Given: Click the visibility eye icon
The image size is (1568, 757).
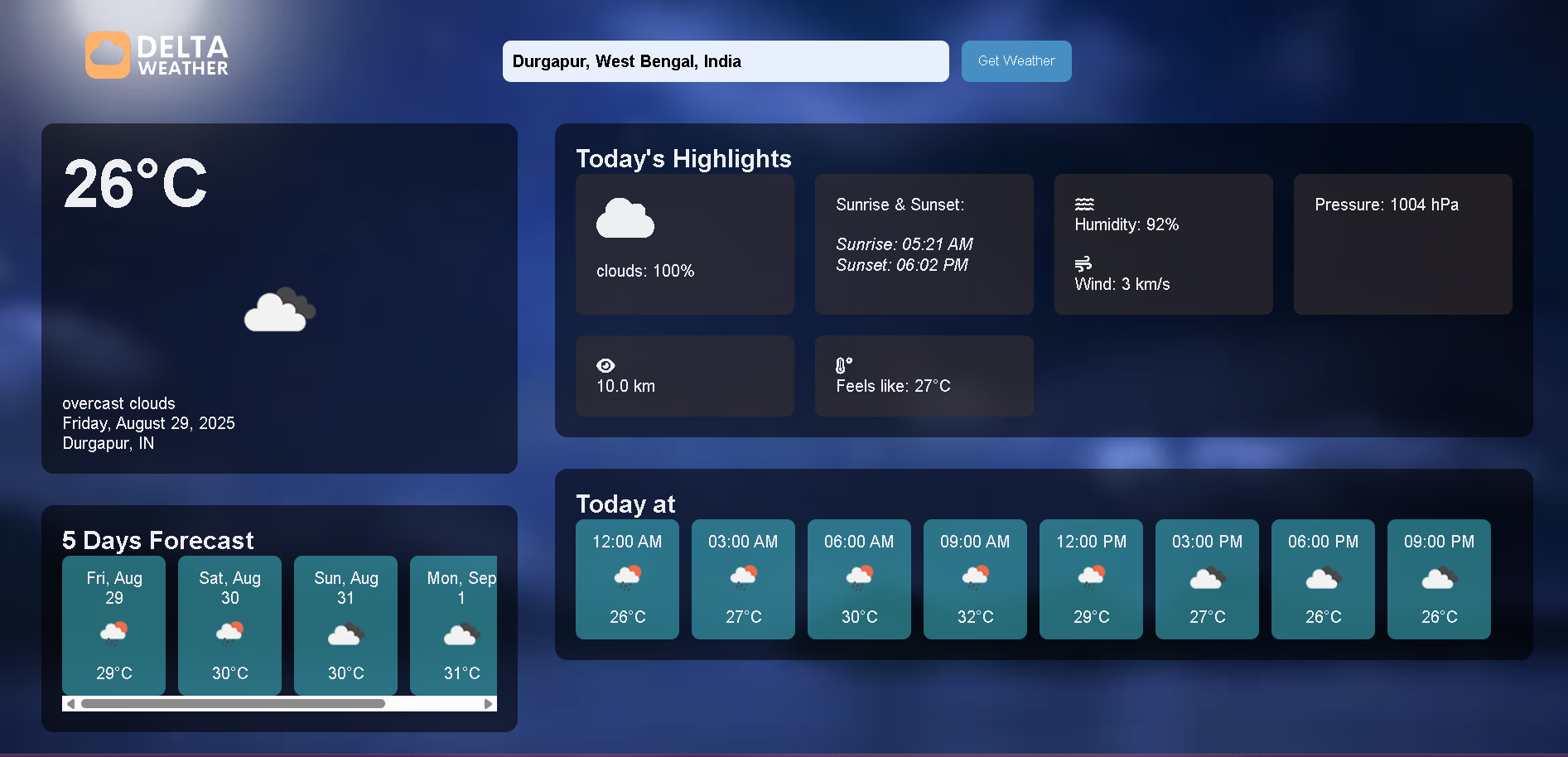Looking at the screenshot, I should click(x=606, y=364).
